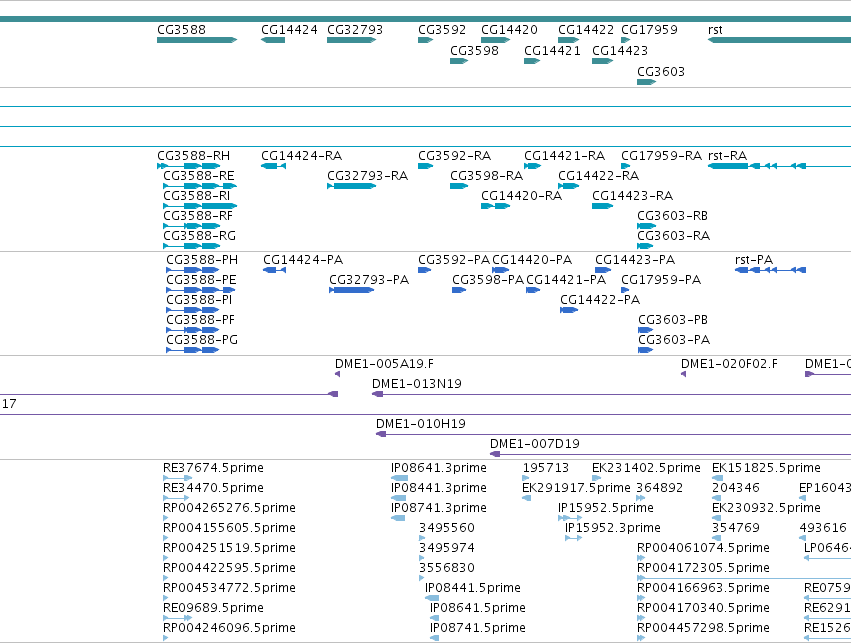
Task: Click protein CG3603-PA
Action: tap(645, 351)
